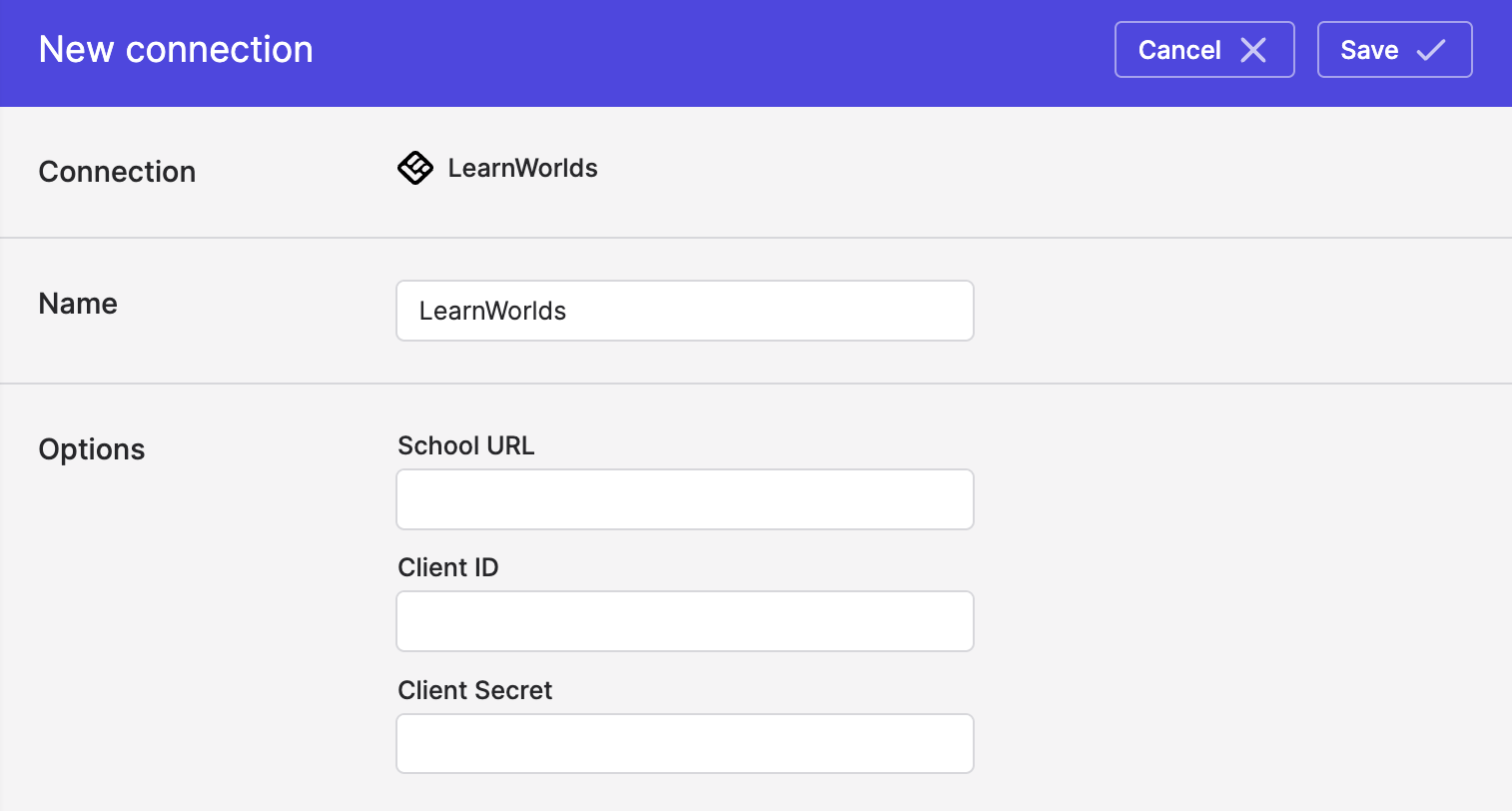Image resolution: width=1512 pixels, height=811 pixels.
Task: Click the LearnWorlds logo icon
Action: (415, 168)
